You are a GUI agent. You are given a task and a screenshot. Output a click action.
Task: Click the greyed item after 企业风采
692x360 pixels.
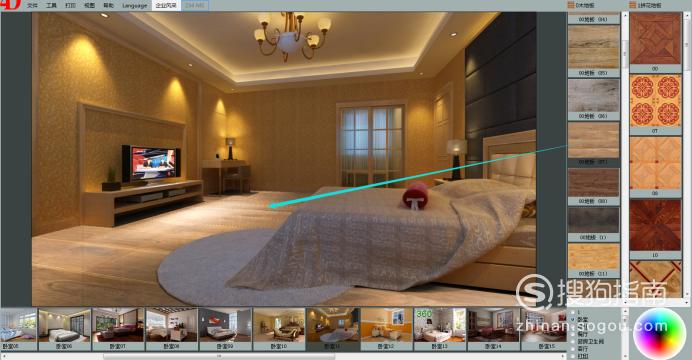click(195, 5)
